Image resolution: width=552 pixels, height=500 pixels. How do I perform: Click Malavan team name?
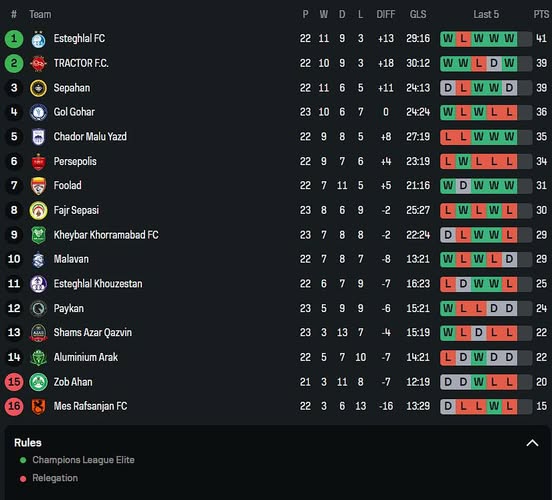pos(71,259)
